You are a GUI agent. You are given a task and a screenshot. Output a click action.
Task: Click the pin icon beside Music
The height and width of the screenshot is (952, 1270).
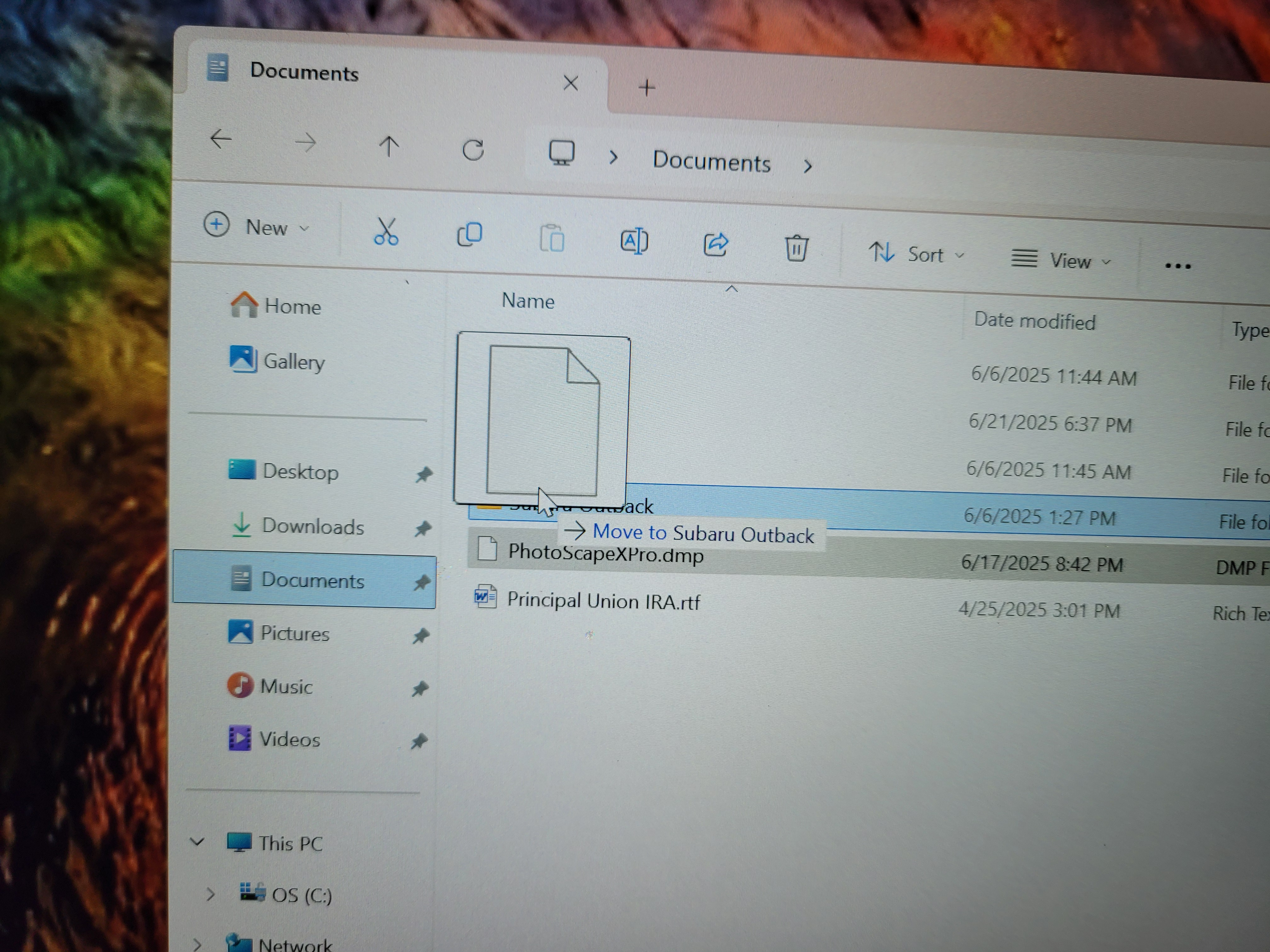click(x=420, y=688)
